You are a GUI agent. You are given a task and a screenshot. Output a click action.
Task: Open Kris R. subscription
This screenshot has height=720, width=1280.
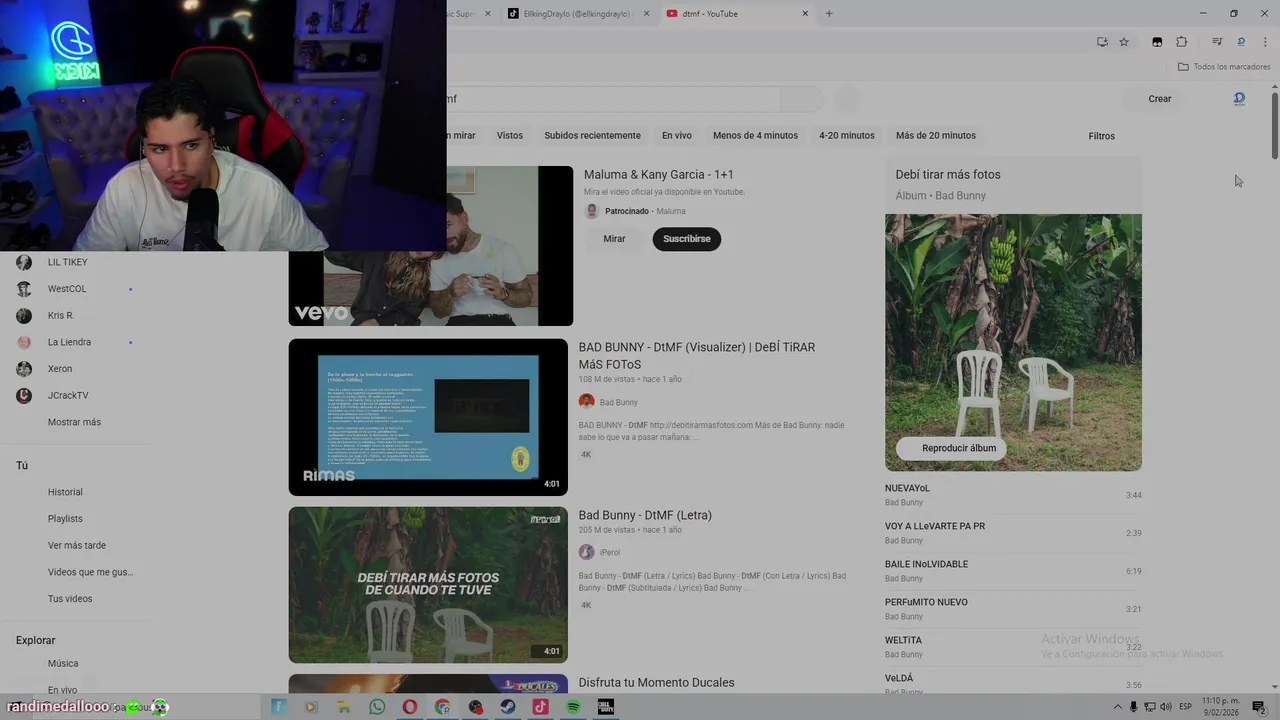[61, 315]
